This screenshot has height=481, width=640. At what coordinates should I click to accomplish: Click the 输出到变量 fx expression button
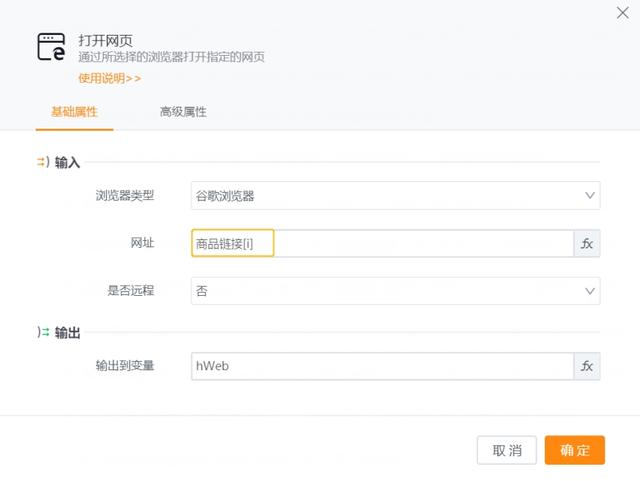[x=587, y=367]
